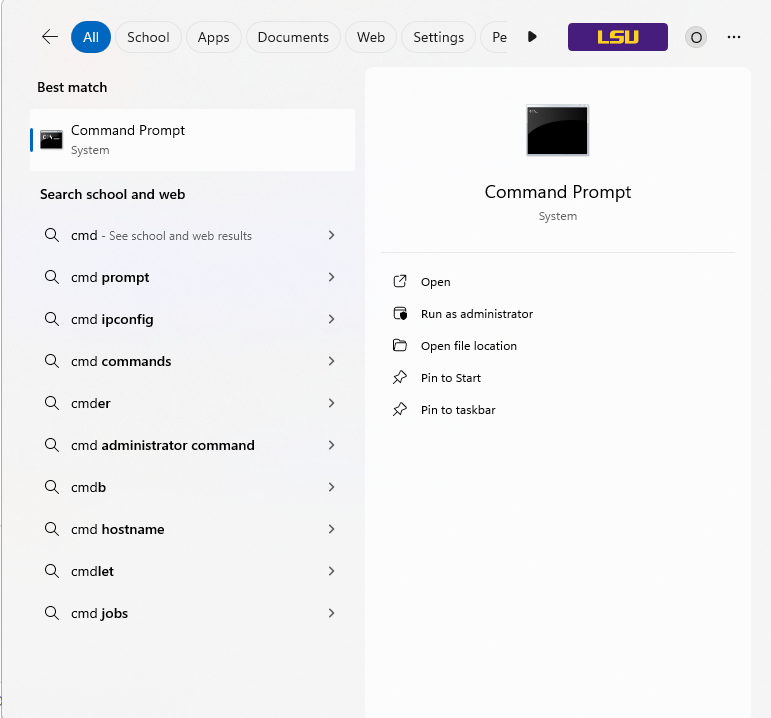Open the Command Prompt best match result
This screenshot has height=718, width=771.
(x=192, y=140)
